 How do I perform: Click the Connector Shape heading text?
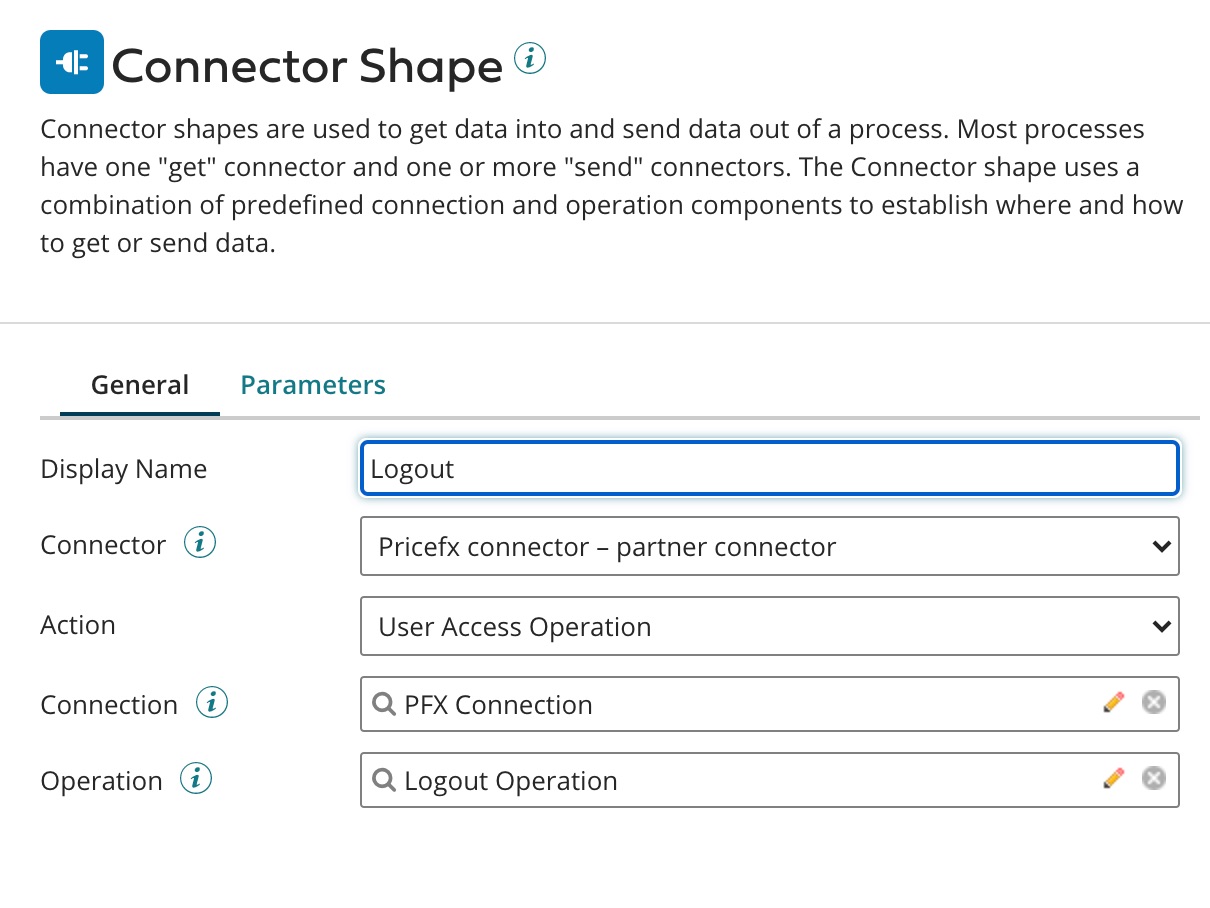click(307, 66)
